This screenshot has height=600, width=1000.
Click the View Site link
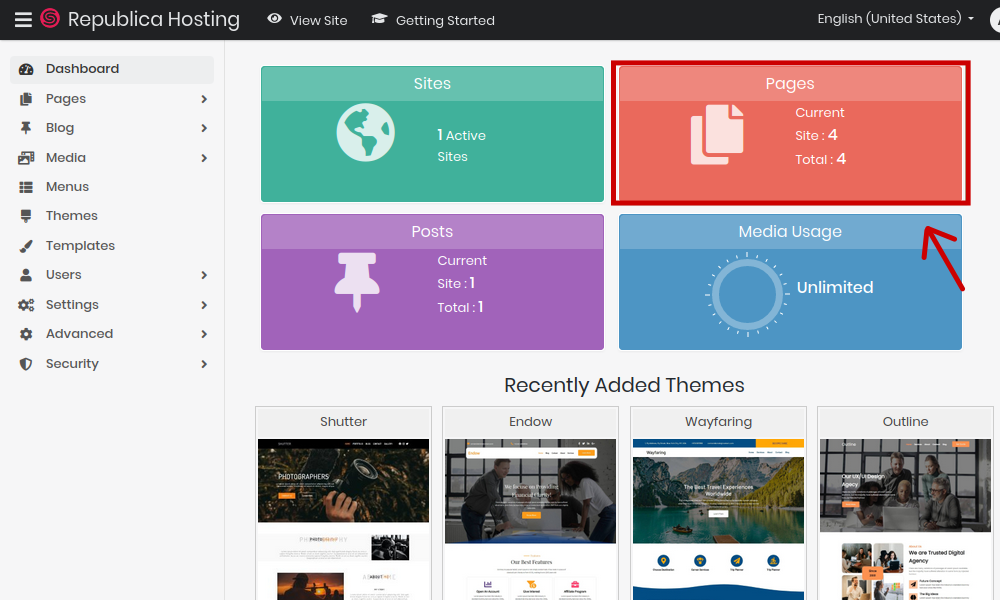[318, 20]
